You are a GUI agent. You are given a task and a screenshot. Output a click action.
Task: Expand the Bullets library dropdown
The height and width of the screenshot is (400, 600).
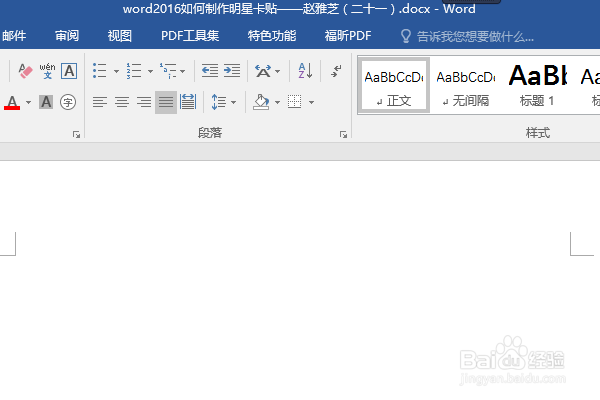116,71
